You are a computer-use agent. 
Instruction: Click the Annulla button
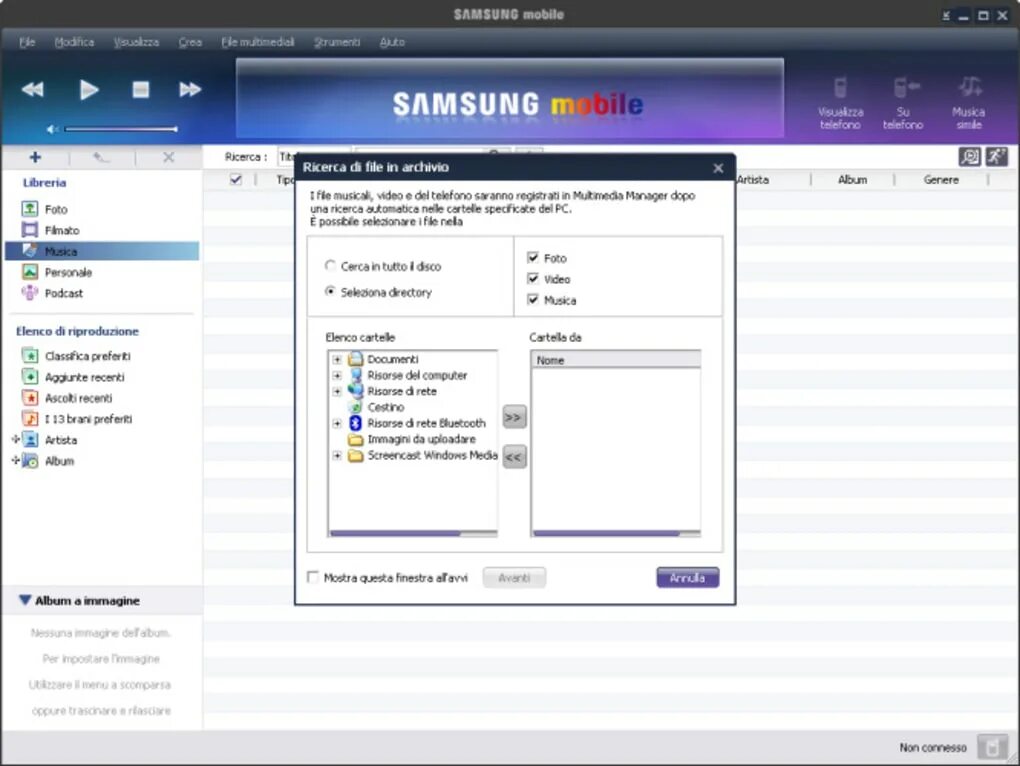pos(688,577)
